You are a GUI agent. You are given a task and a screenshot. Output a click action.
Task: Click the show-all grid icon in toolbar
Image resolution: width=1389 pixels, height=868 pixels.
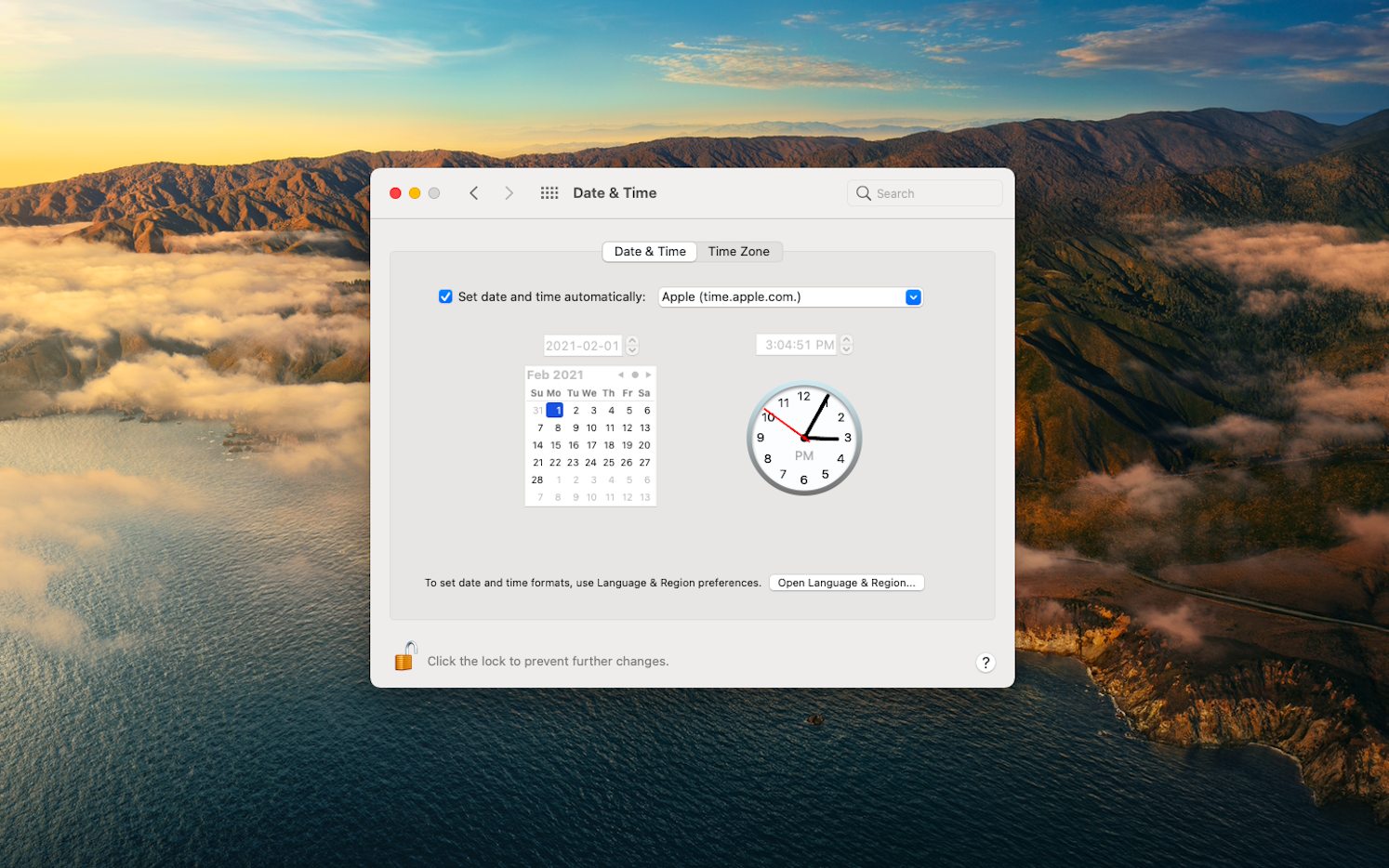tap(549, 192)
